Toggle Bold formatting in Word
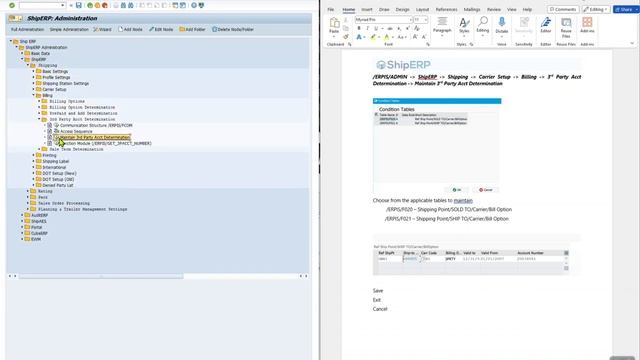This screenshot has width=640, height=360. click(359, 28)
